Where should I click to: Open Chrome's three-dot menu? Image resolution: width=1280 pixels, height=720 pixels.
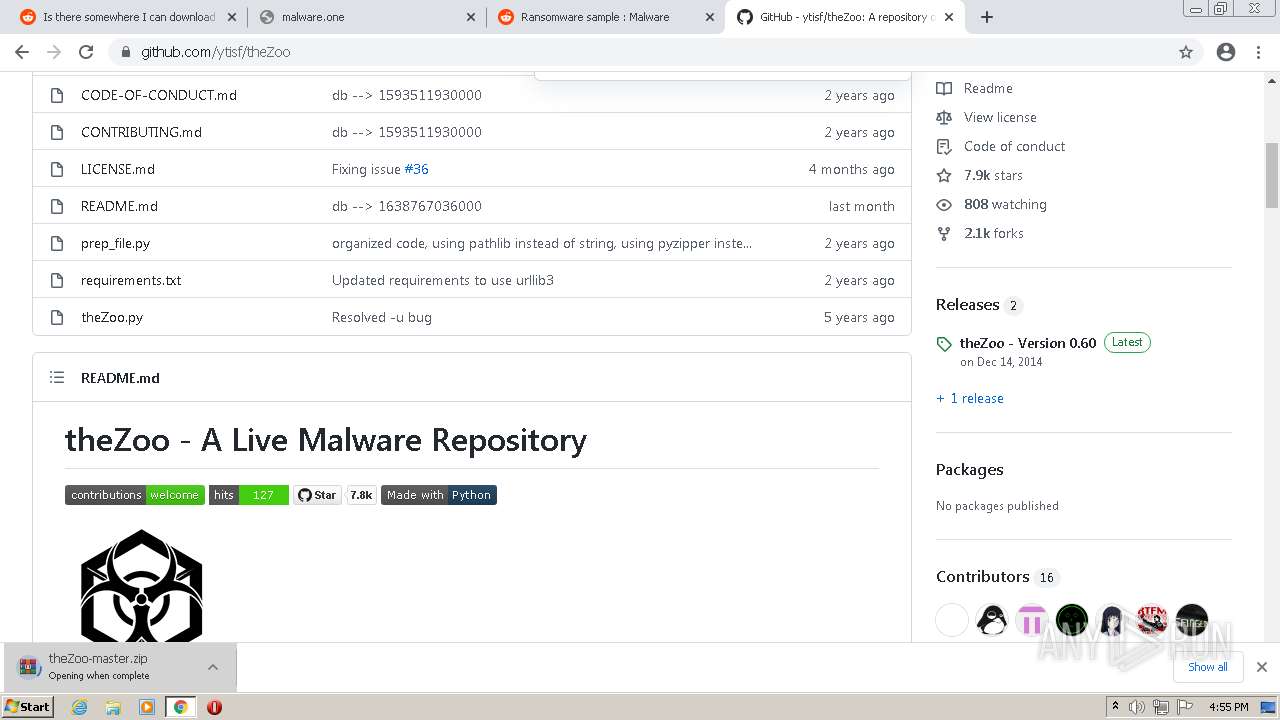coord(1259,52)
